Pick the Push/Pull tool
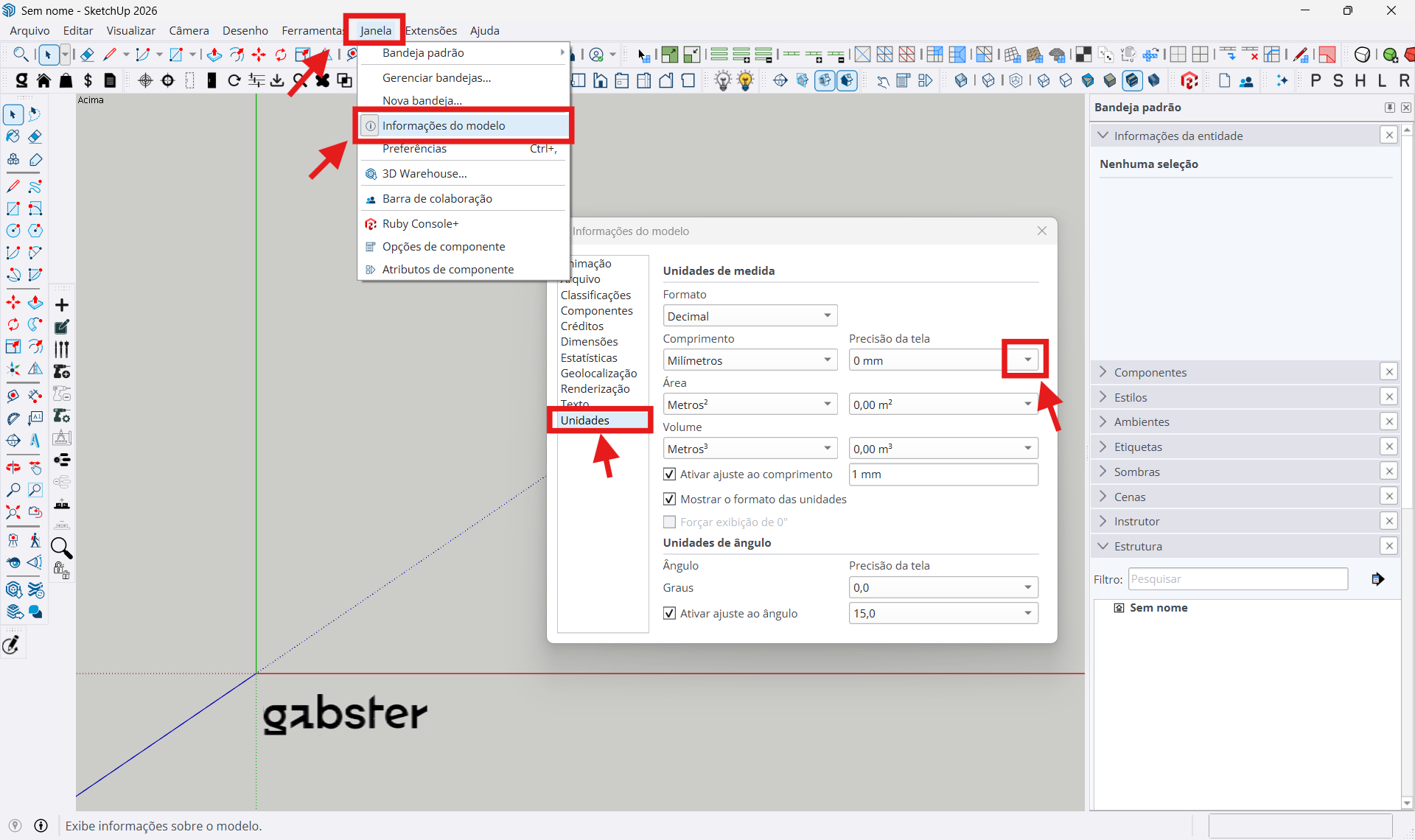 coord(35,303)
